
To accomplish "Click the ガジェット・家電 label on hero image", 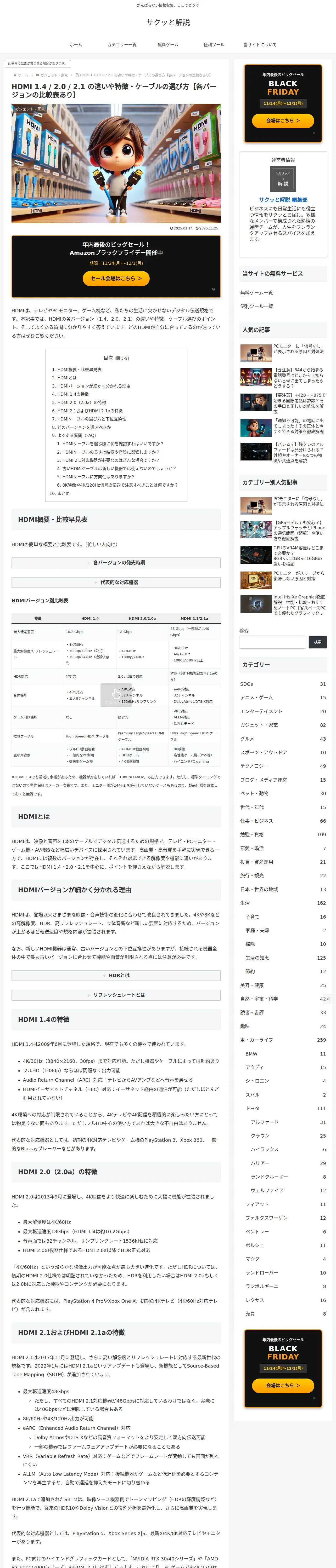I will (x=30, y=109).
